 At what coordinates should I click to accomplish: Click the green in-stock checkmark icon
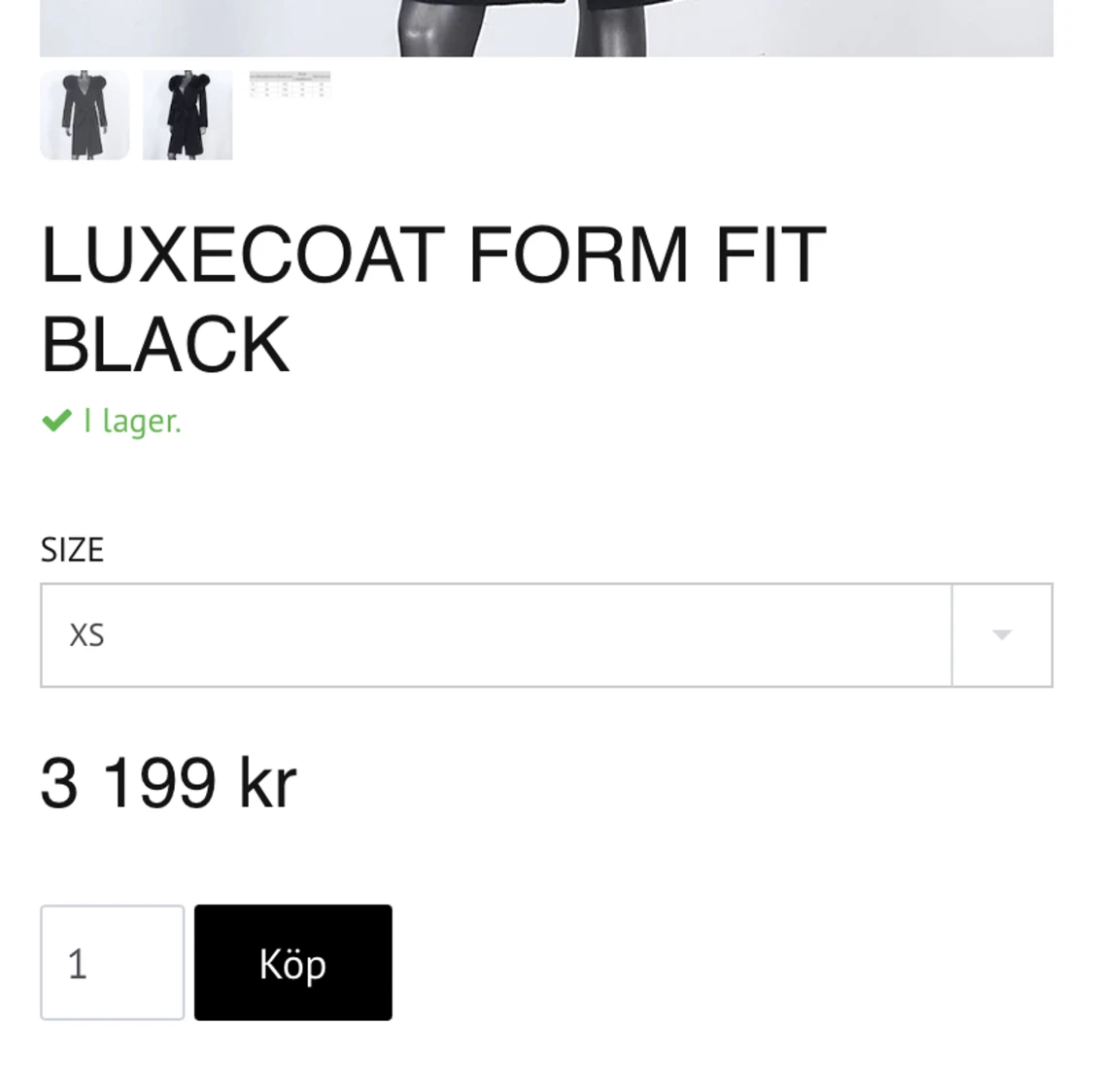coord(56,421)
